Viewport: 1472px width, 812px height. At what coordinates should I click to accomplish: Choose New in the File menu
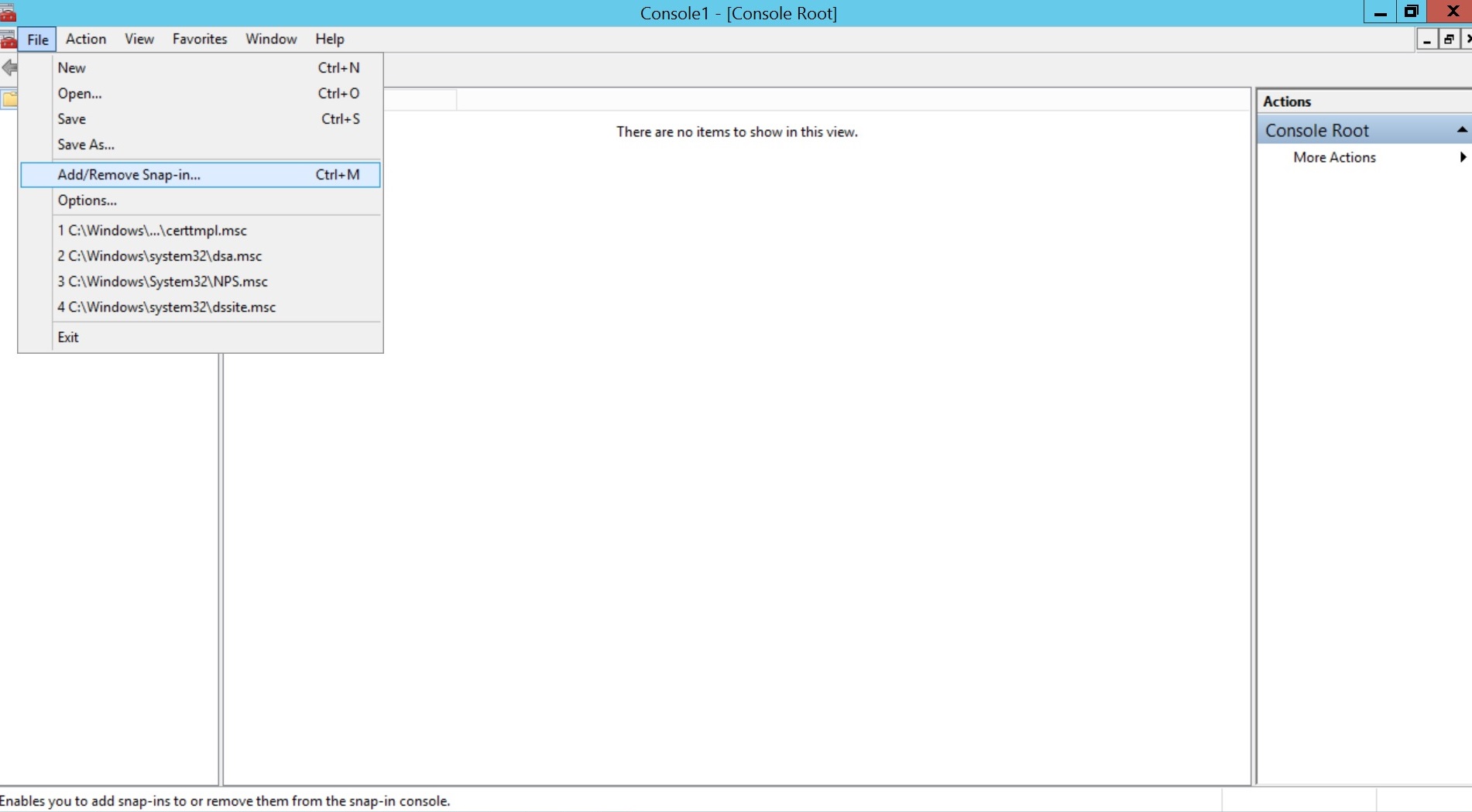pyautogui.click(x=71, y=67)
